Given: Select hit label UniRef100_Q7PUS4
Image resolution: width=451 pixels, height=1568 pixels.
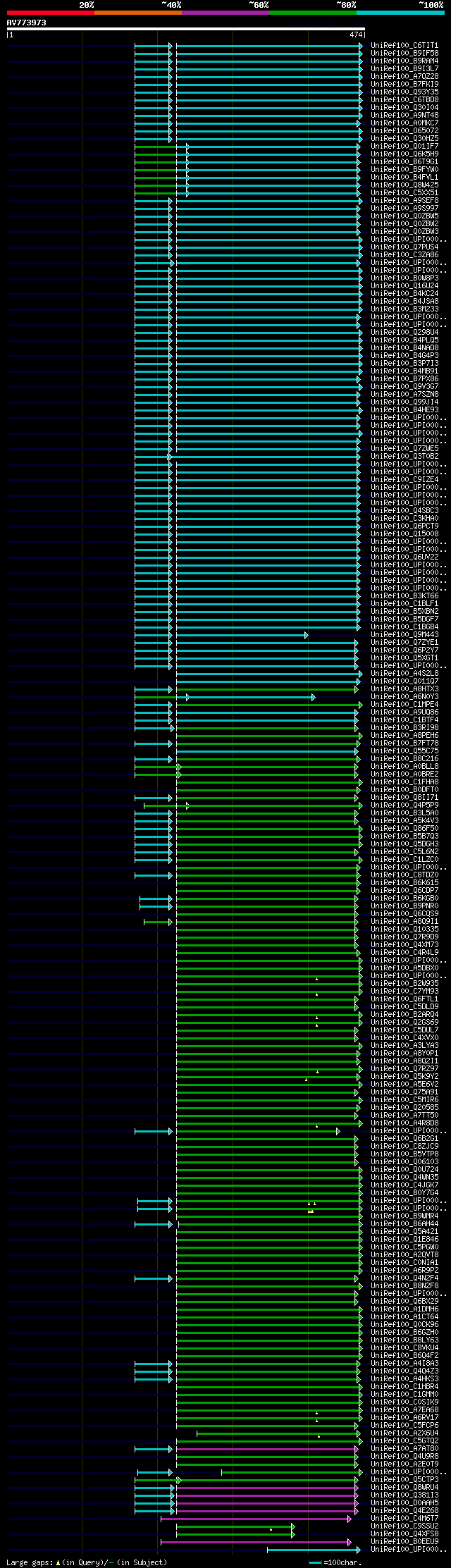Looking at the screenshot, I should (404, 247).
